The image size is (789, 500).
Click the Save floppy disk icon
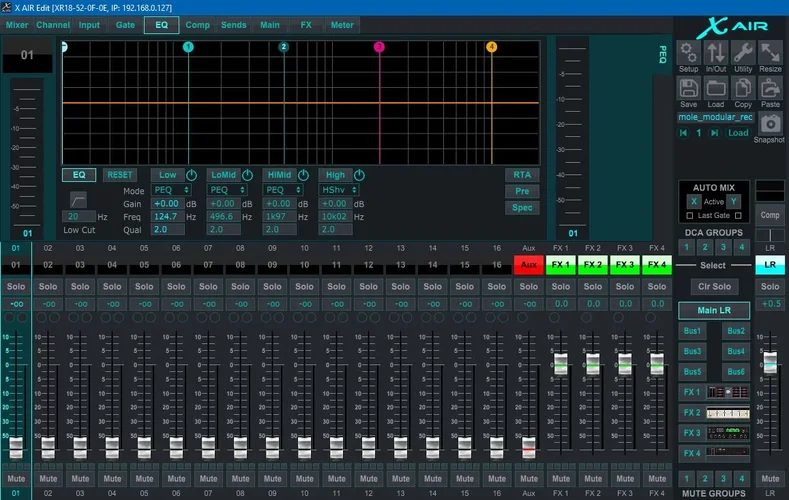coord(688,88)
